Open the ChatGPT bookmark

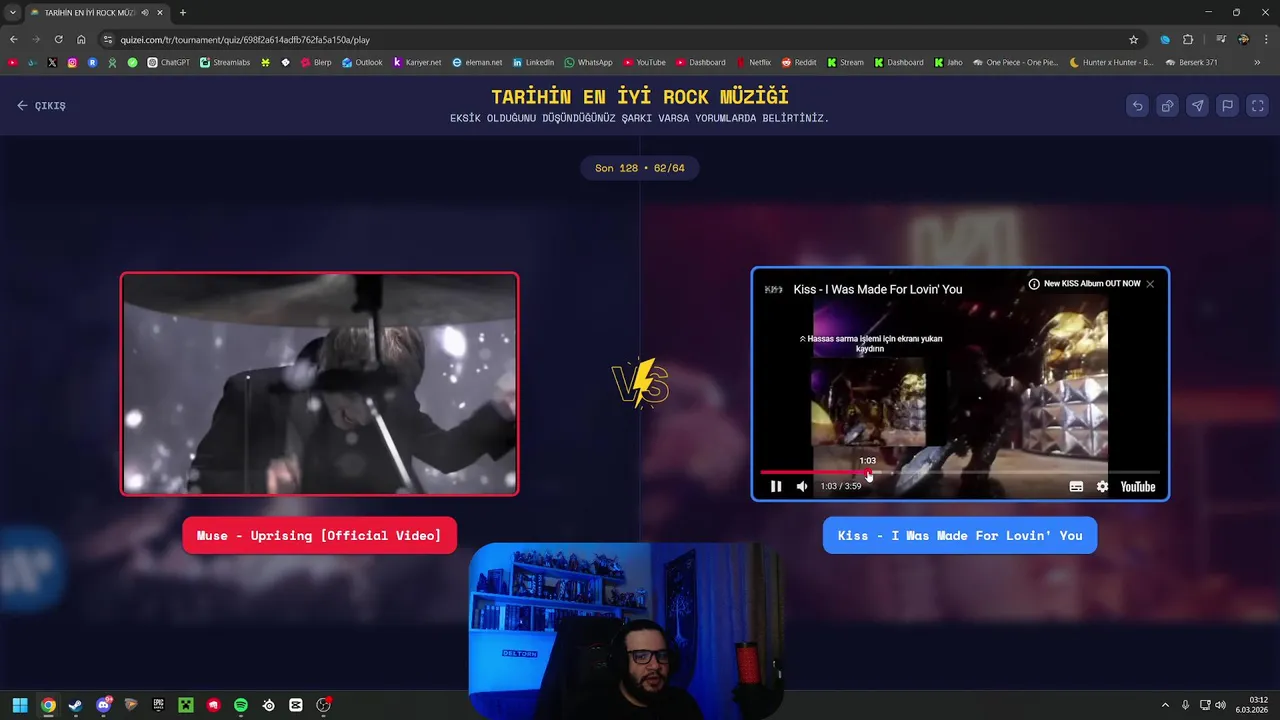(x=168, y=62)
